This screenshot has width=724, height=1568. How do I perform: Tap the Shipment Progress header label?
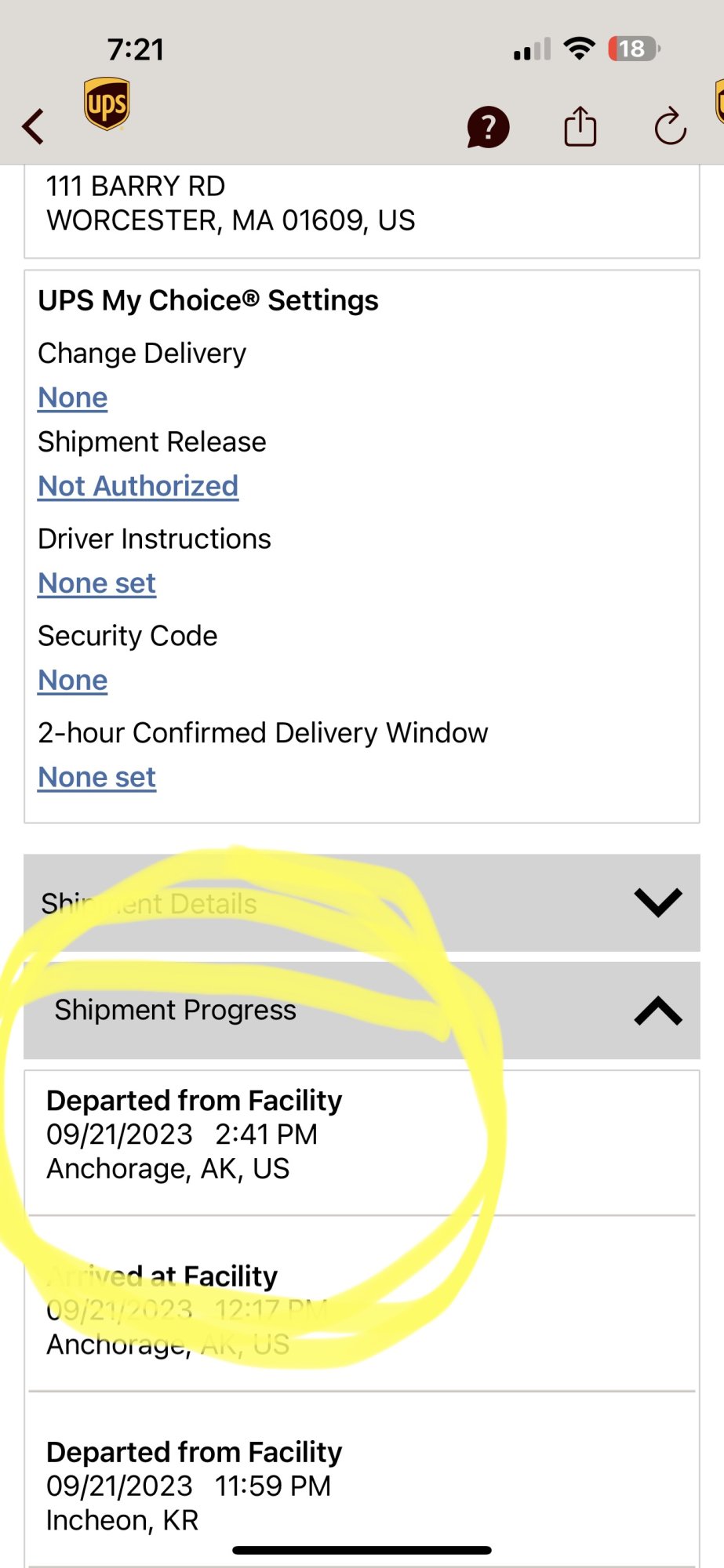[175, 1010]
